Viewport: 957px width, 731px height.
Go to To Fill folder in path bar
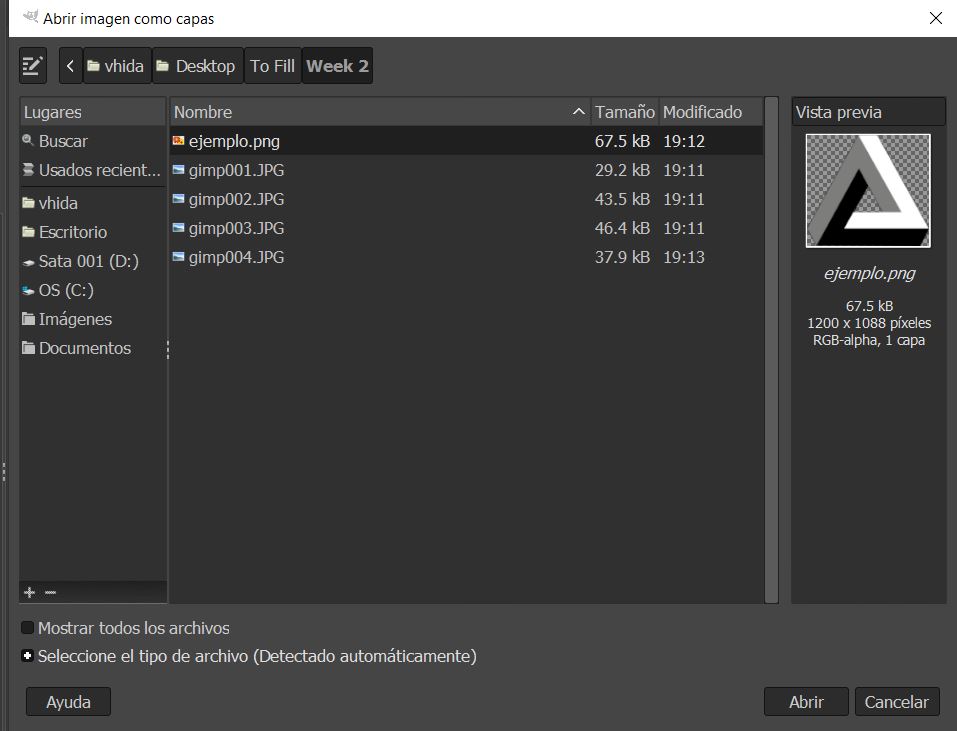(x=272, y=65)
